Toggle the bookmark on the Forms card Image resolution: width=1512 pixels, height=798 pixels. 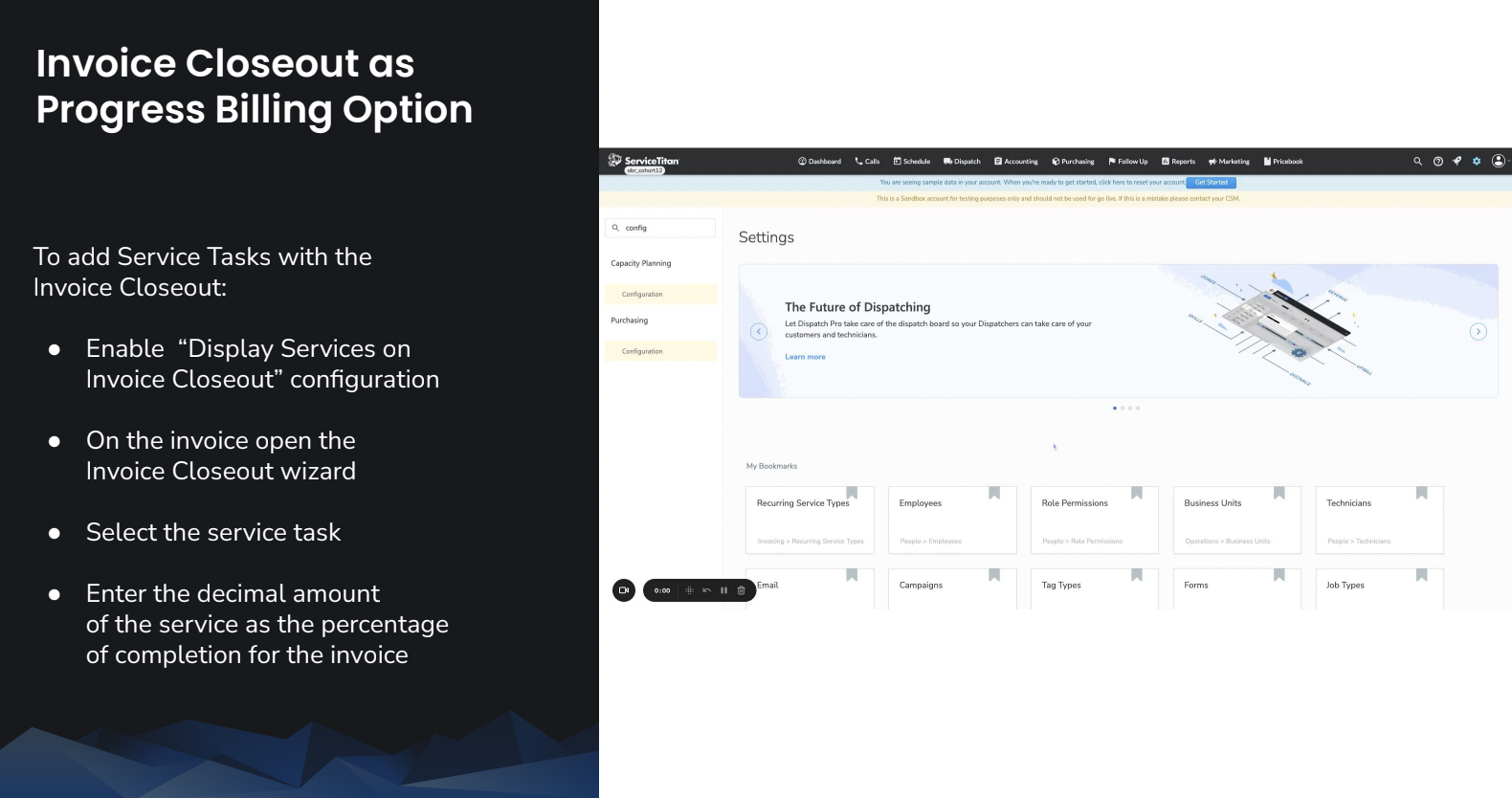(x=1279, y=575)
